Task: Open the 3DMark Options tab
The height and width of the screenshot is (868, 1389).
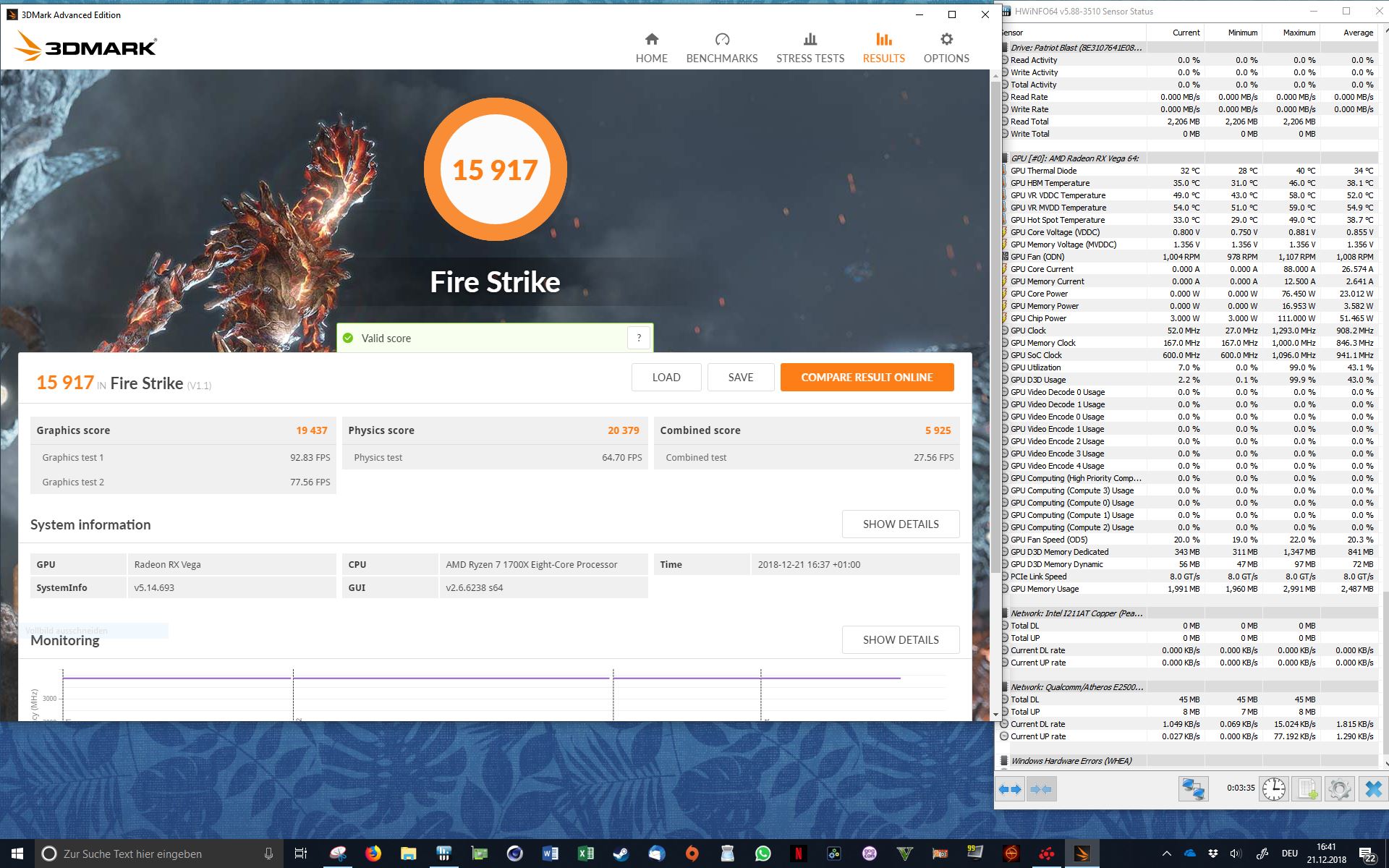Action: click(946, 48)
